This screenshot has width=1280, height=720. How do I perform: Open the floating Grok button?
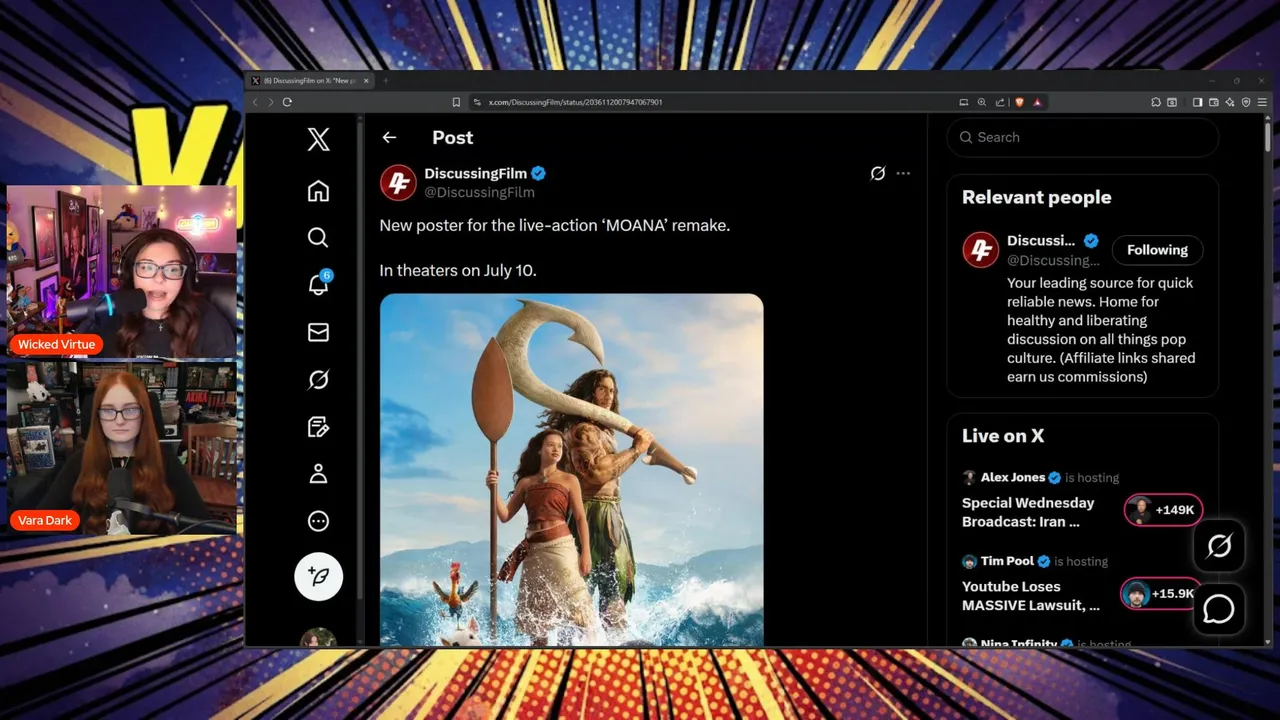(x=1219, y=546)
